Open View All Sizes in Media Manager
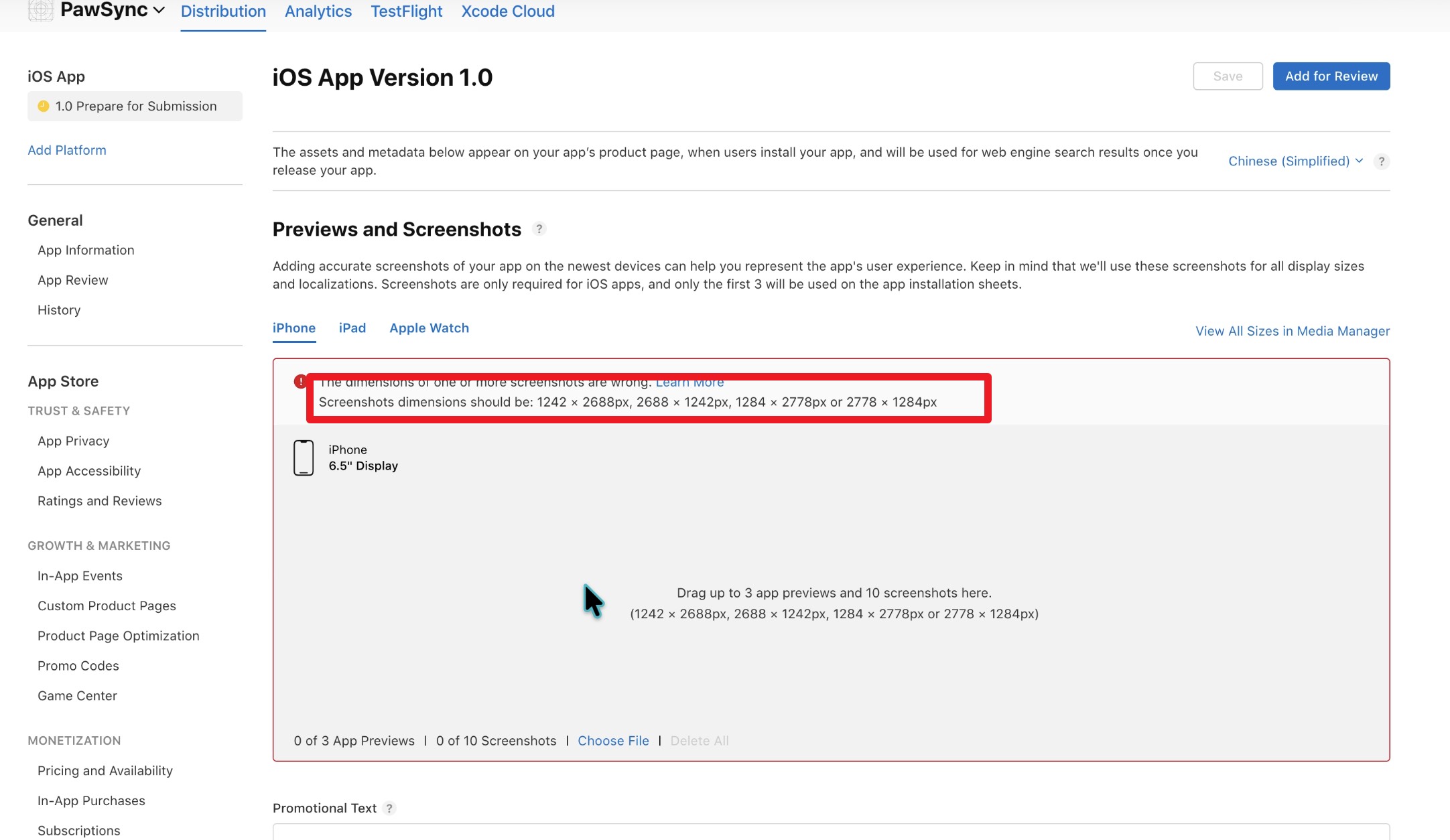 (1293, 331)
